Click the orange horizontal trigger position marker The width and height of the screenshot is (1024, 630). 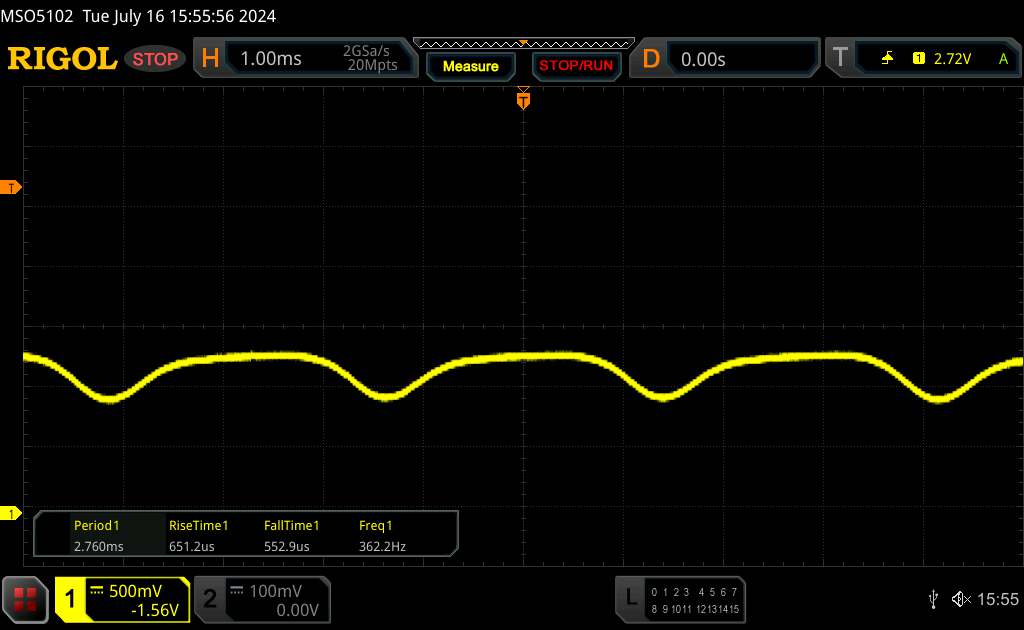(522, 99)
